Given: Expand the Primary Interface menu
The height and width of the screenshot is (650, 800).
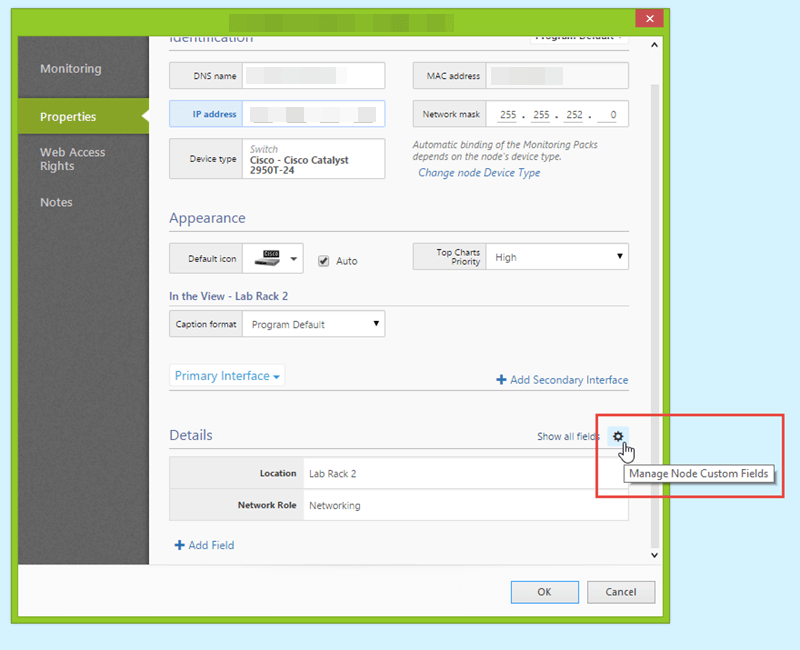Looking at the screenshot, I should (228, 376).
